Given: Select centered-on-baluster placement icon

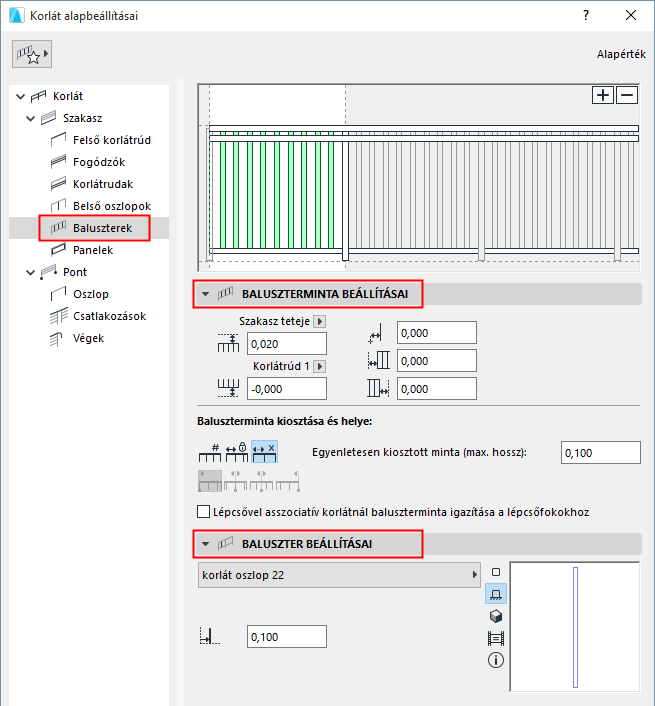Looking at the screenshot, I should 262,480.
